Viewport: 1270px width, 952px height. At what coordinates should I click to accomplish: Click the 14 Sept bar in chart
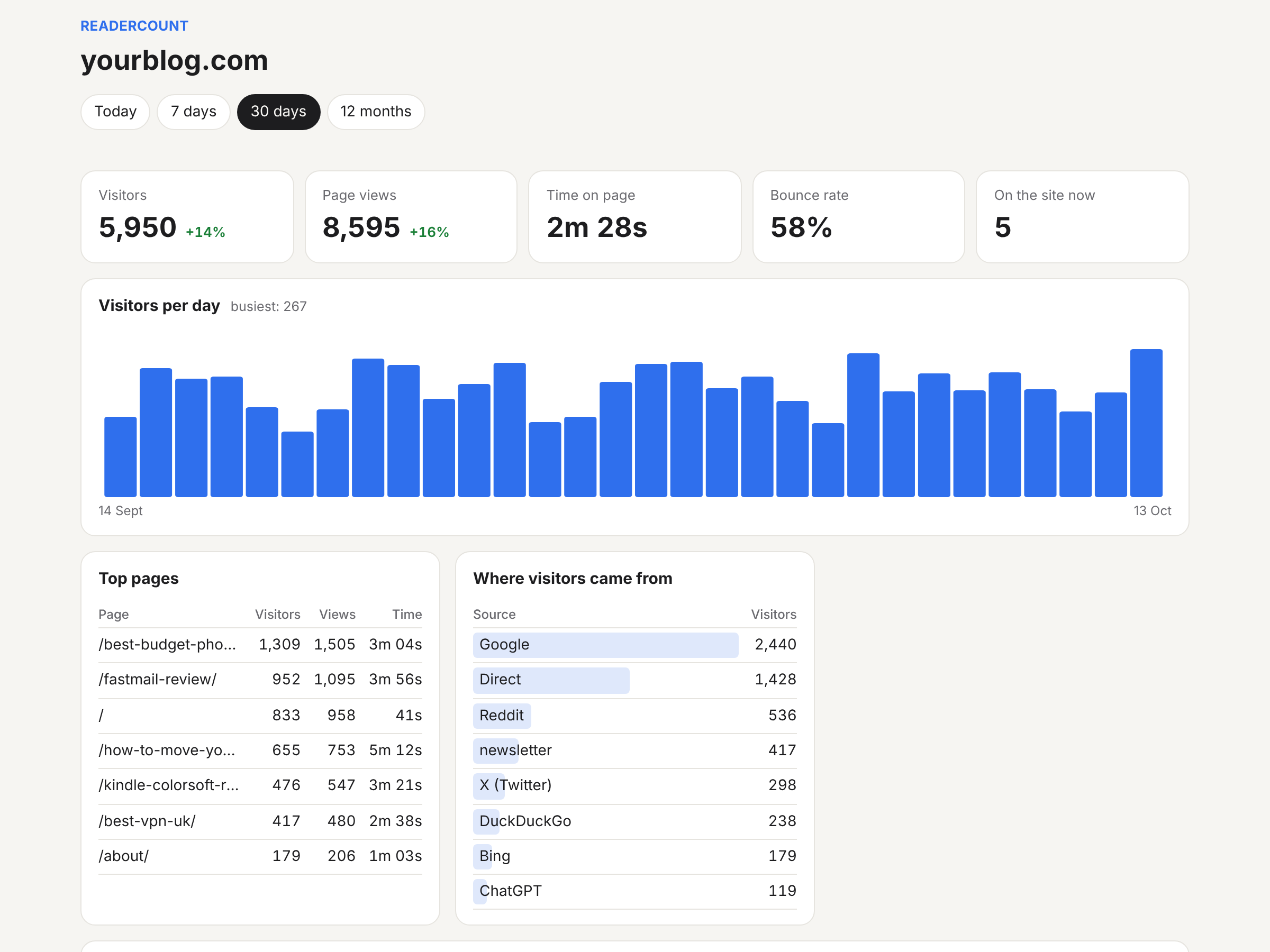(121, 457)
